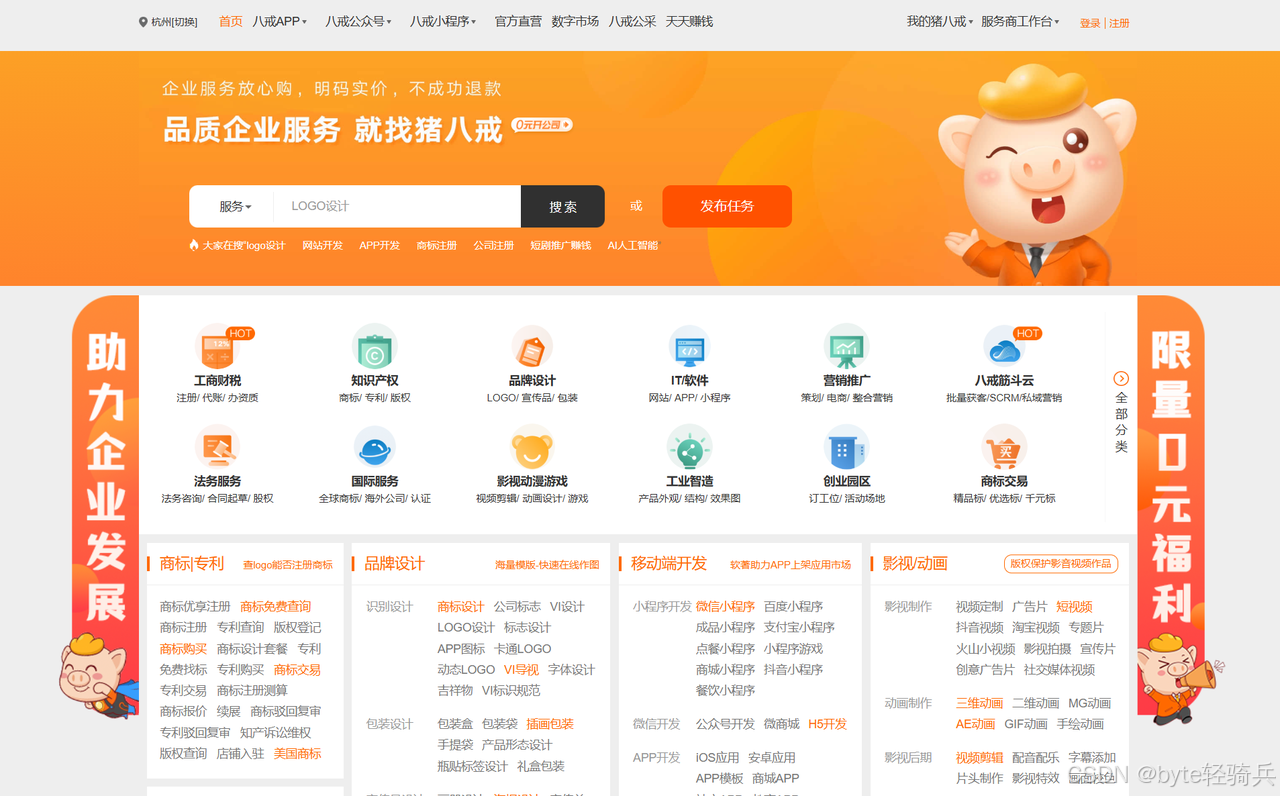Open 官方直营 in top navigation

518,21
